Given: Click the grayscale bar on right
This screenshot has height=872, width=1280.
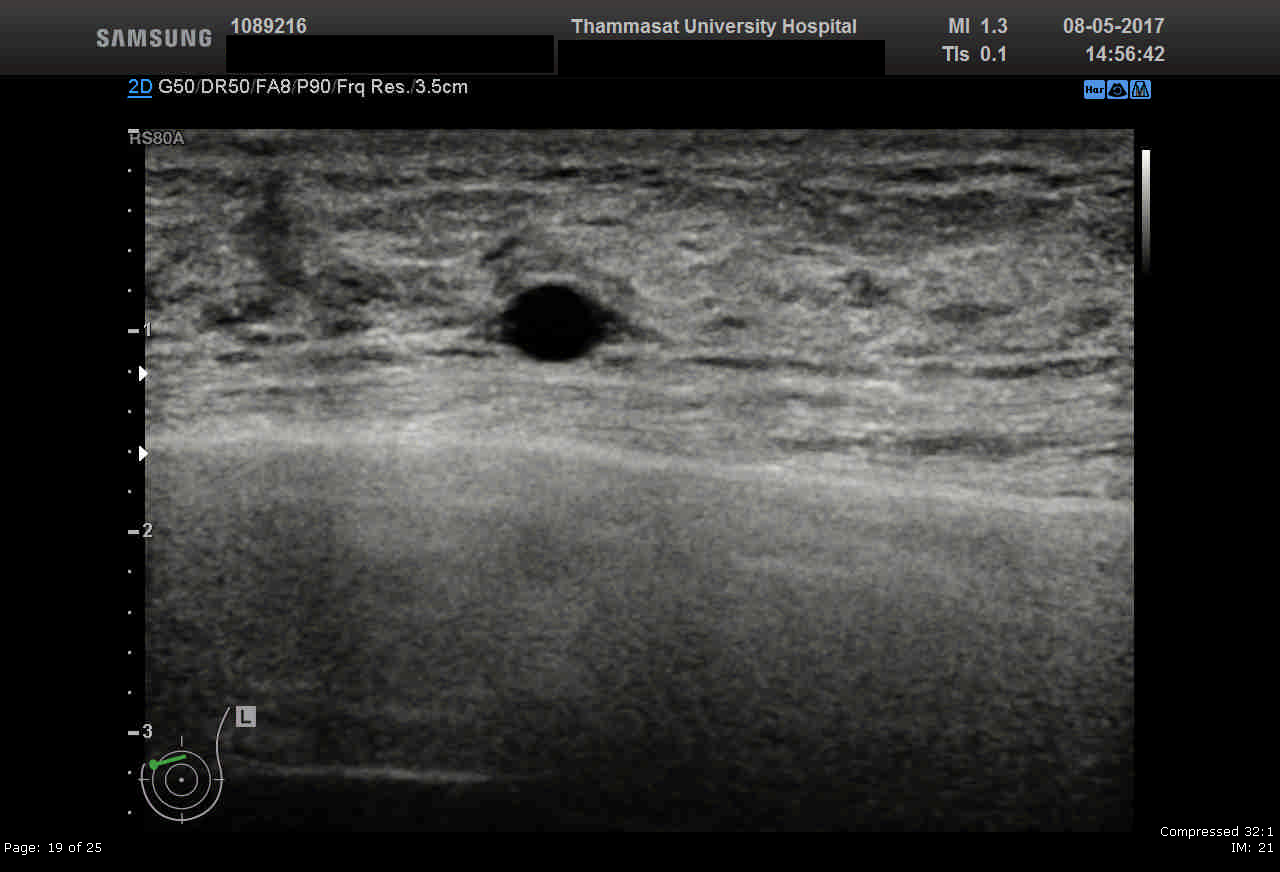Looking at the screenshot, I should click(1146, 211).
